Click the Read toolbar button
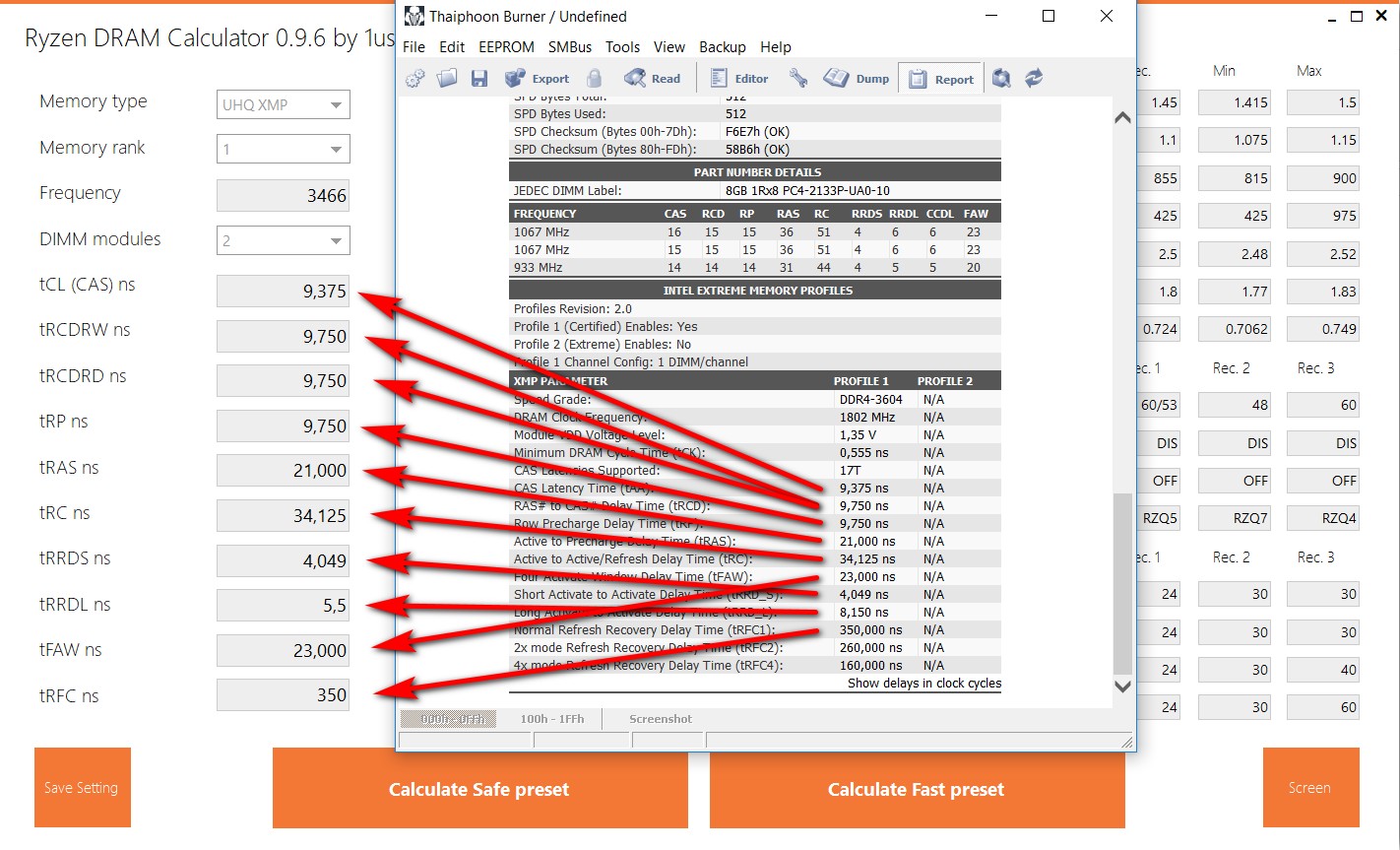 tap(652, 79)
